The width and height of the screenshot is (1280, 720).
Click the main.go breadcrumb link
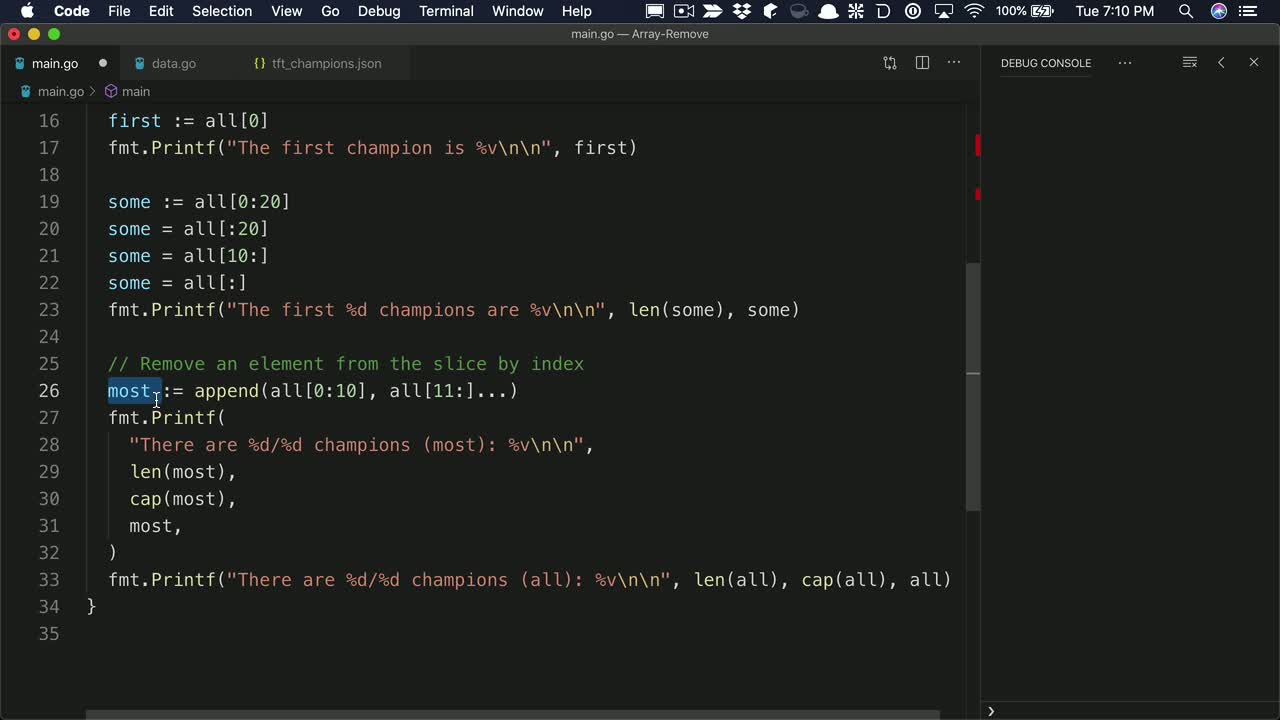(61, 91)
